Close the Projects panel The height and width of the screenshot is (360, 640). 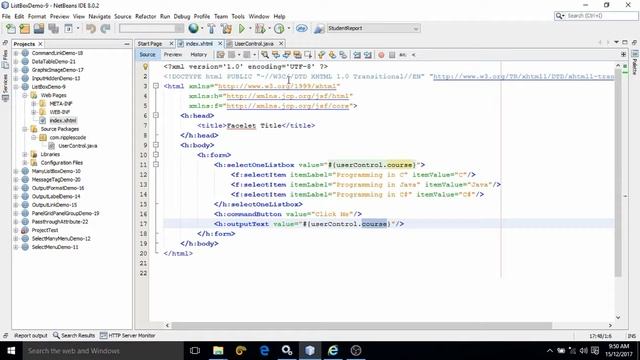coord(40,44)
